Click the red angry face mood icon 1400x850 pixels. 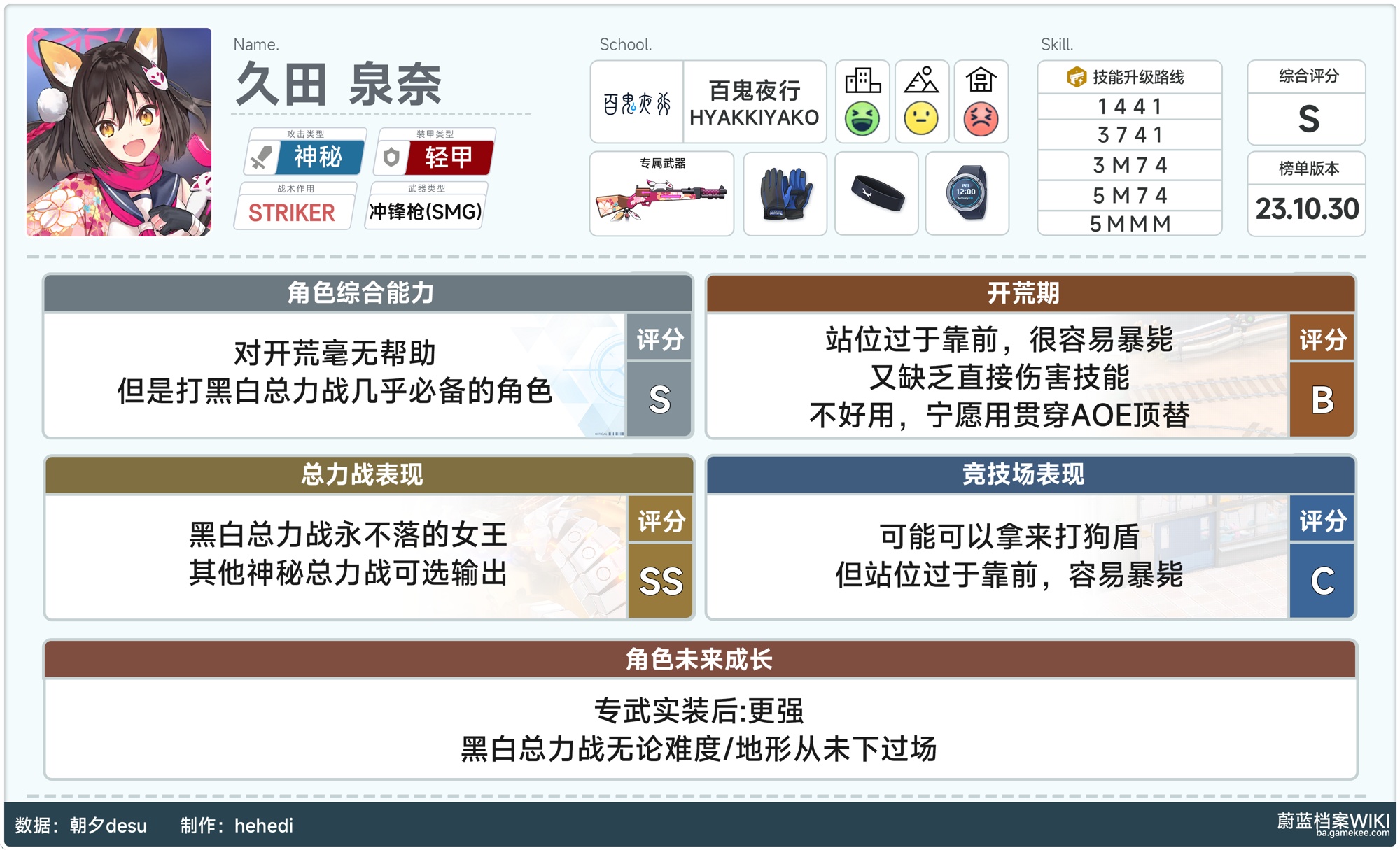pos(981,119)
